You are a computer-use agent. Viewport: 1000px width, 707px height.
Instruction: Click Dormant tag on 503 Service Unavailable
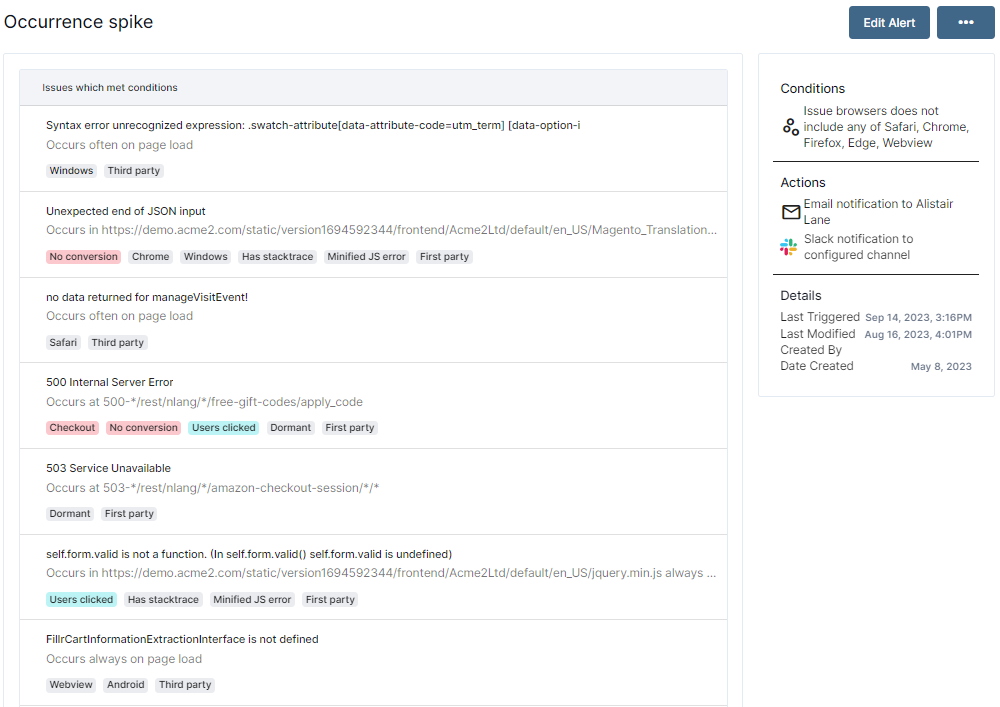pyautogui.click(x=70, y=514)
